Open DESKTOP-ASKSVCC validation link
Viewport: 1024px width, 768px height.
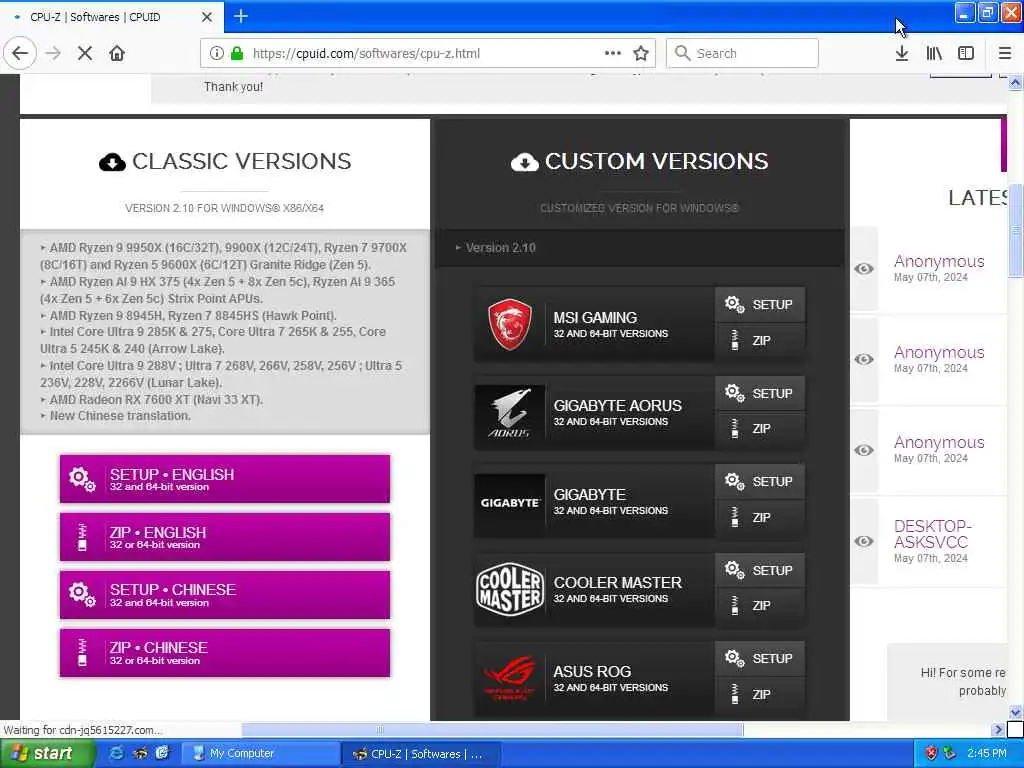pyautogui.click(x=933, y=534)
